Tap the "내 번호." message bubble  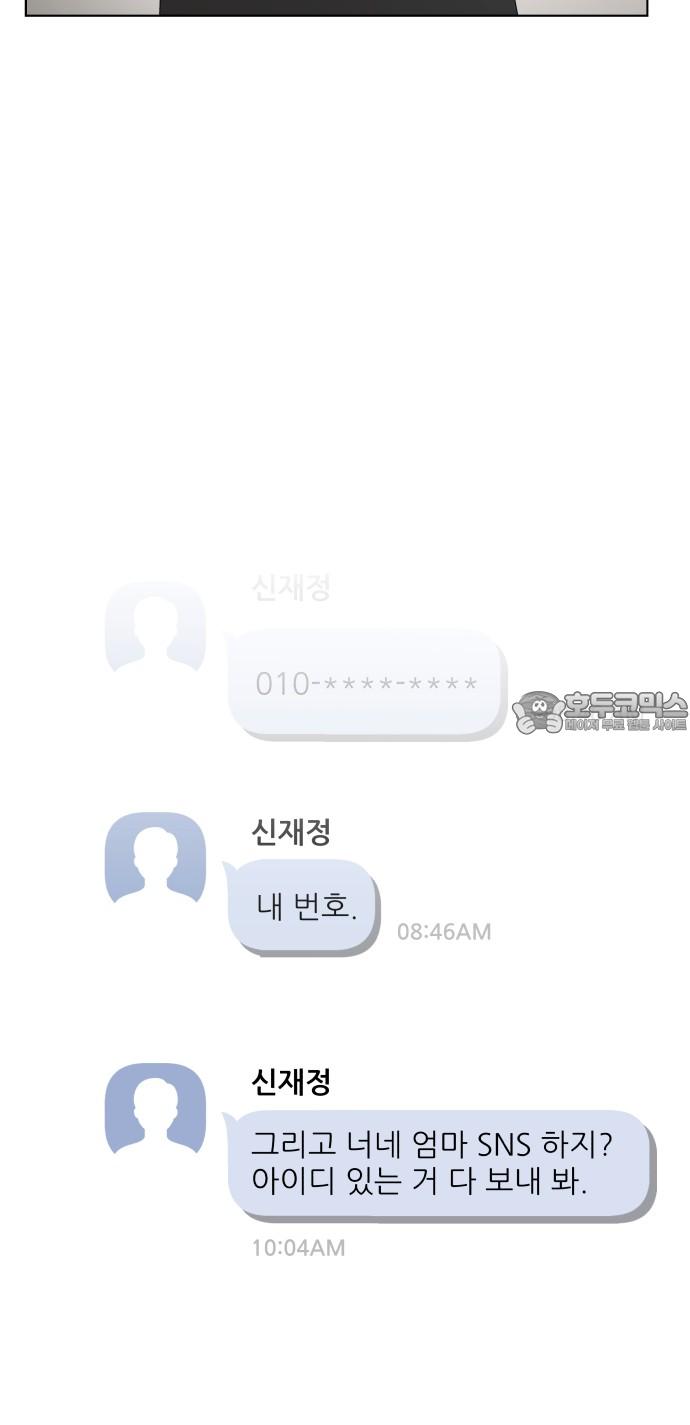(x=302, y=906)
